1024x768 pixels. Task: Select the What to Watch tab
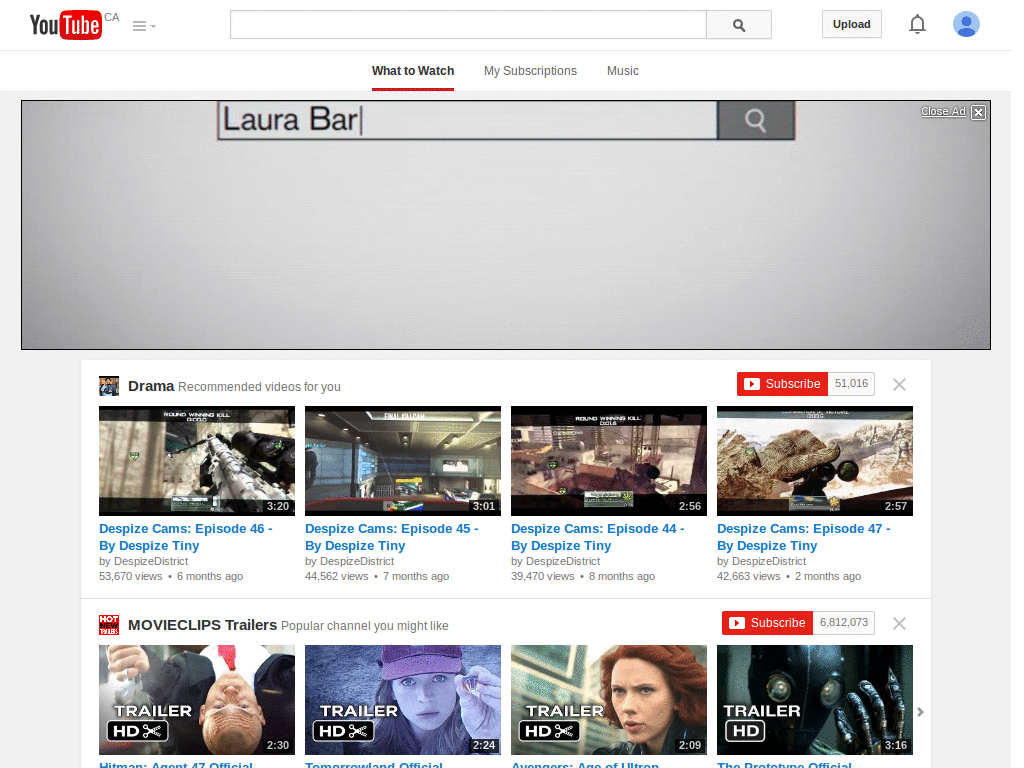click(413, 71)
